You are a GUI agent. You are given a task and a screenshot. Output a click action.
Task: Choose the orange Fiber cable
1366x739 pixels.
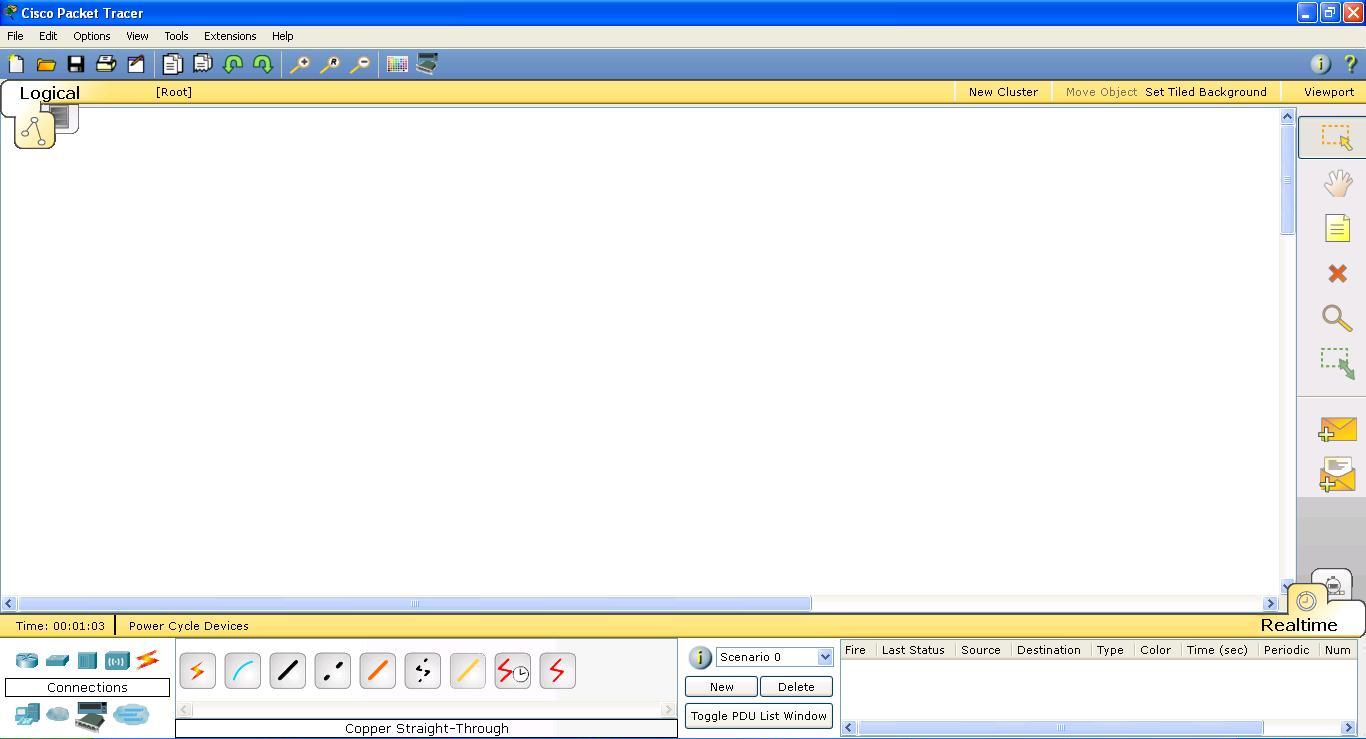(377, 671)
